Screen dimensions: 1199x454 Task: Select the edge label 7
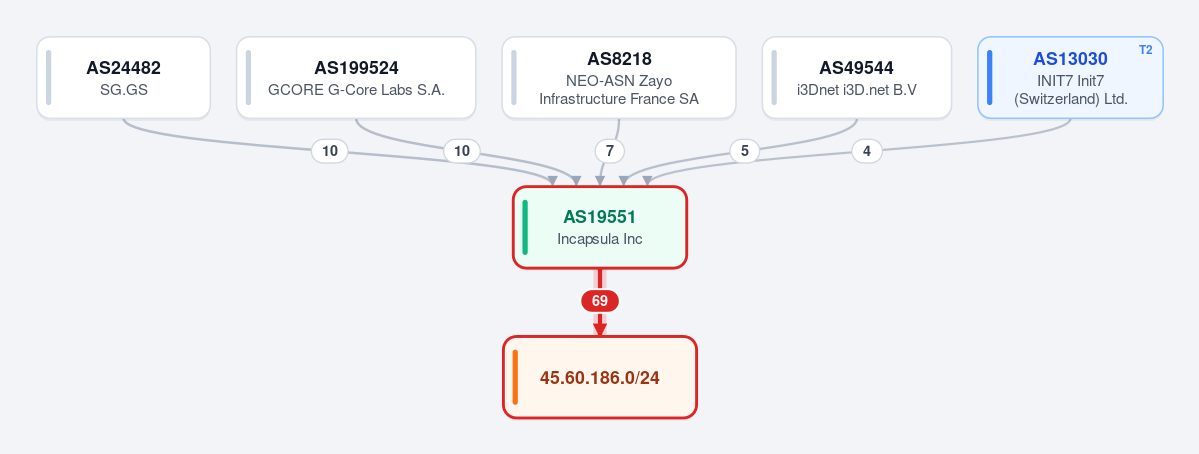click(609, 151)
